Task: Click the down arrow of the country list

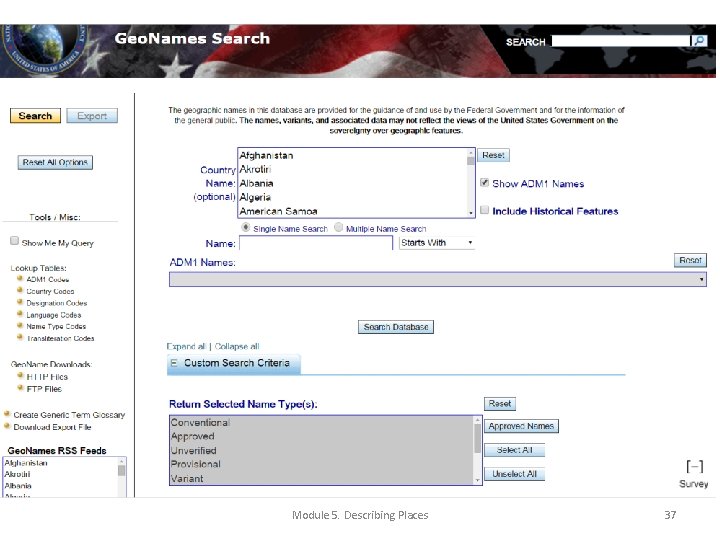Action: 471,213
